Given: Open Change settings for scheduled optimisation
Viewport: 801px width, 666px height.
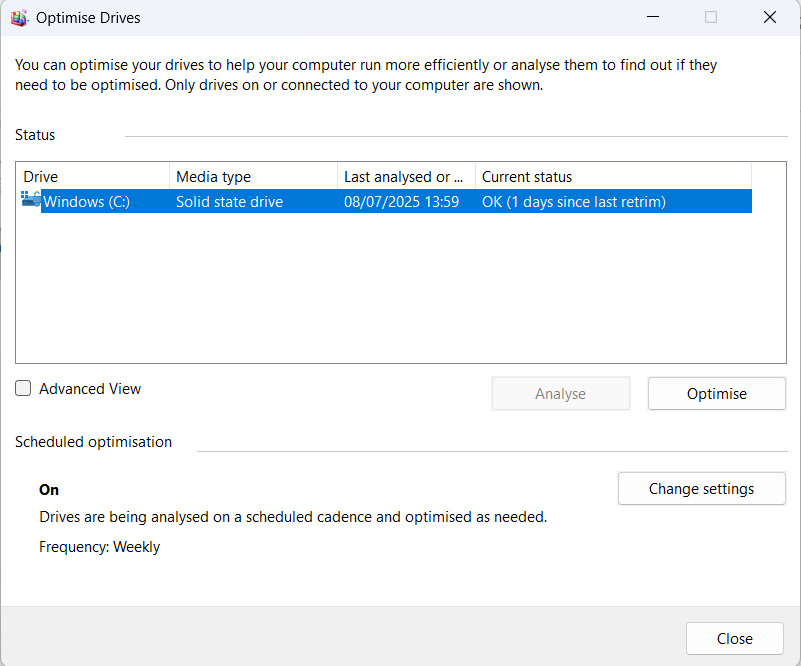Looking at the screenshot, I should coord(701,489).
